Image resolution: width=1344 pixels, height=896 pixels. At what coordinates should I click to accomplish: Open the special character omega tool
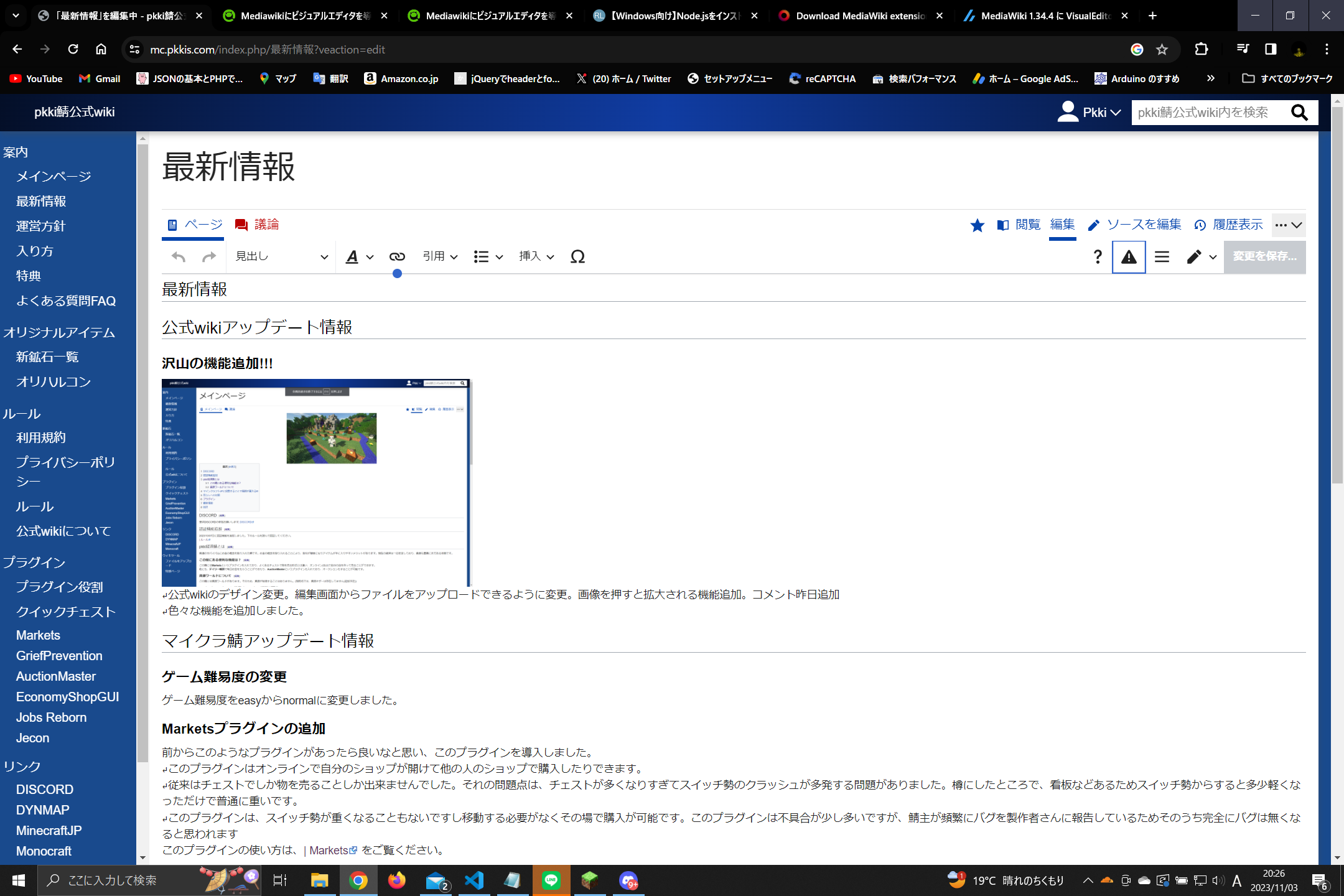[577, 257]
